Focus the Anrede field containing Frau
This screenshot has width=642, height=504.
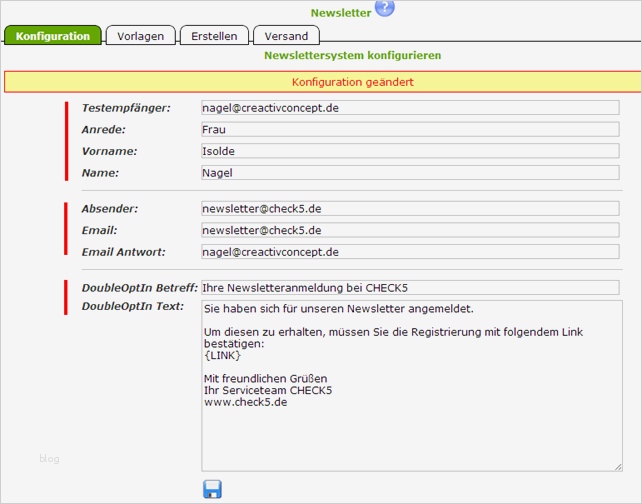coord(410,129)
